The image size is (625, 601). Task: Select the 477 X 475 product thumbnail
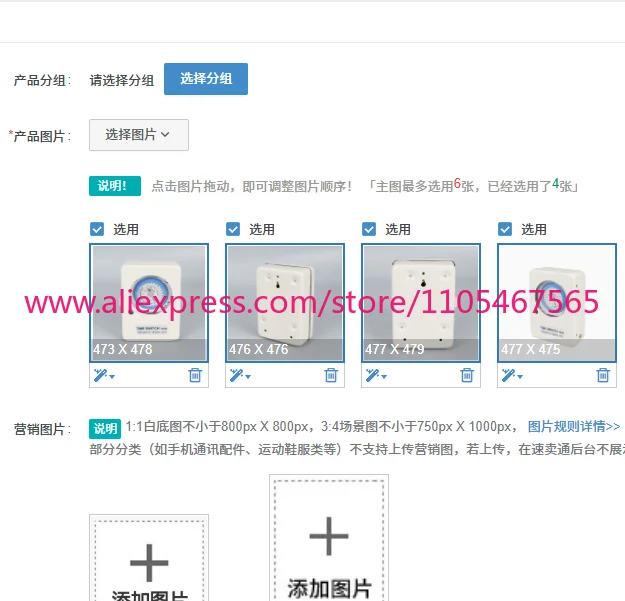pos(557,303)
